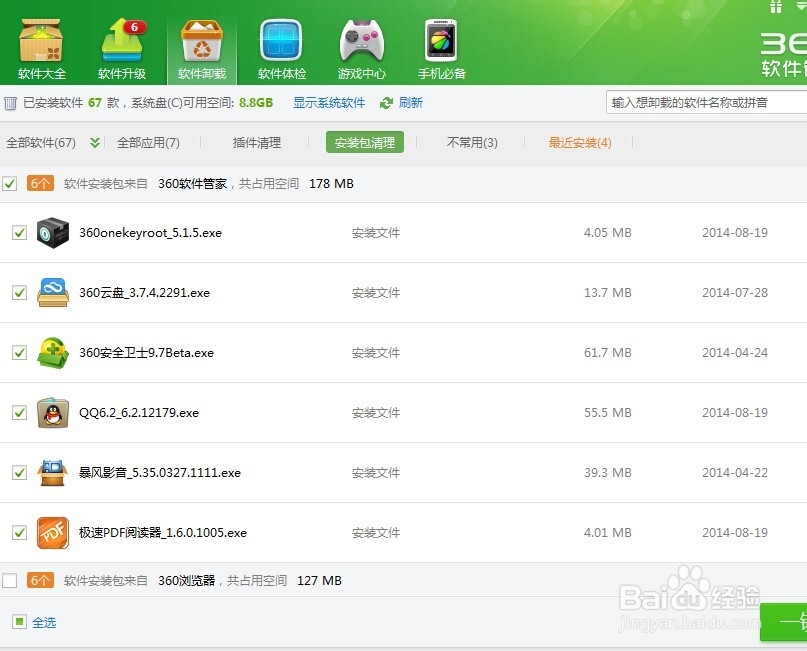Viewport: 807px width, 651px height.
Task: Click the green refresh arrows icon
Action: point(386,103)
